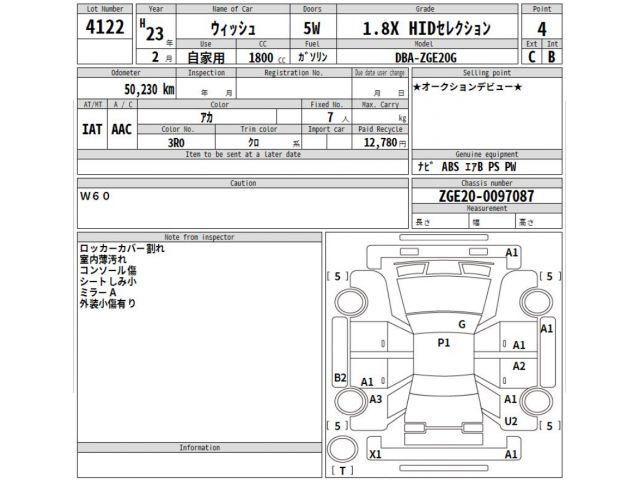The height and width of the screenshot is (480, 640).
Task: Click inspector note 外装小傷有り
Action: click(108, 303)
